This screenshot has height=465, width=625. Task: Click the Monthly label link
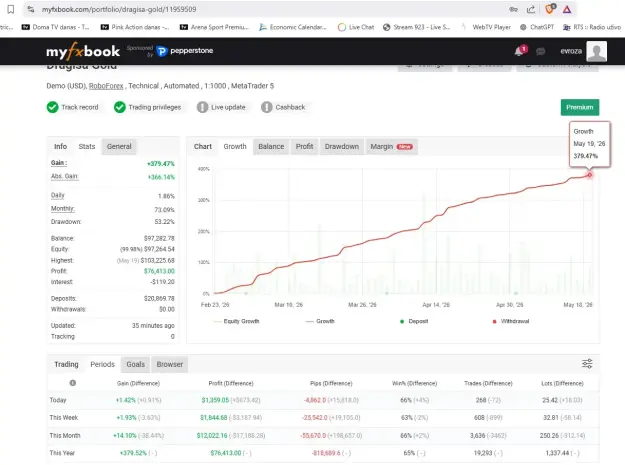63,209
